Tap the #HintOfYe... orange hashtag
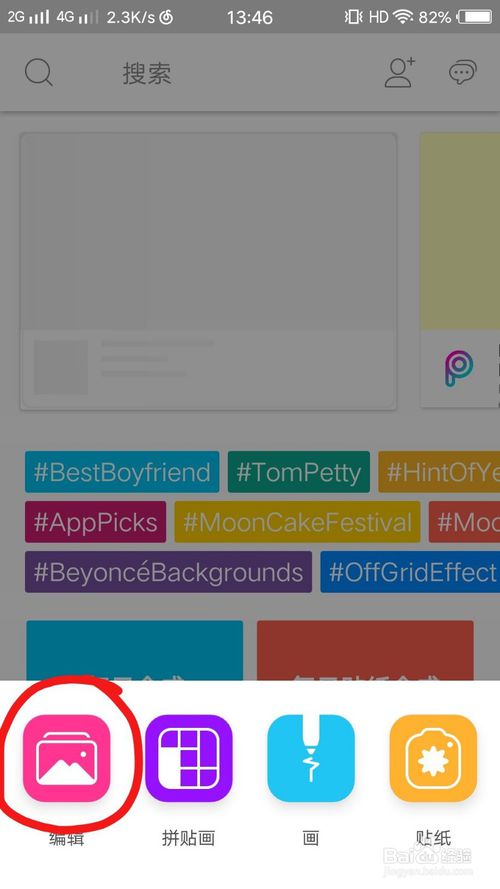 point(439,472)
